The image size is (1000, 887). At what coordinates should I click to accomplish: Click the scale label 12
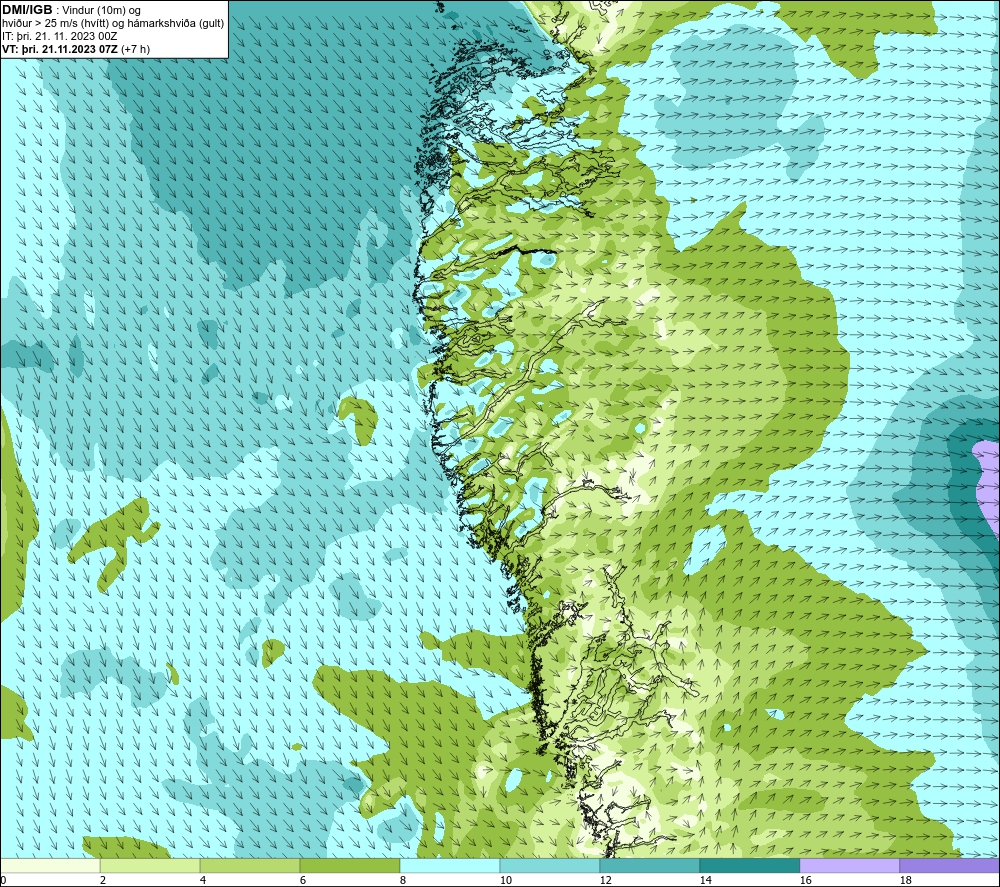605,880
